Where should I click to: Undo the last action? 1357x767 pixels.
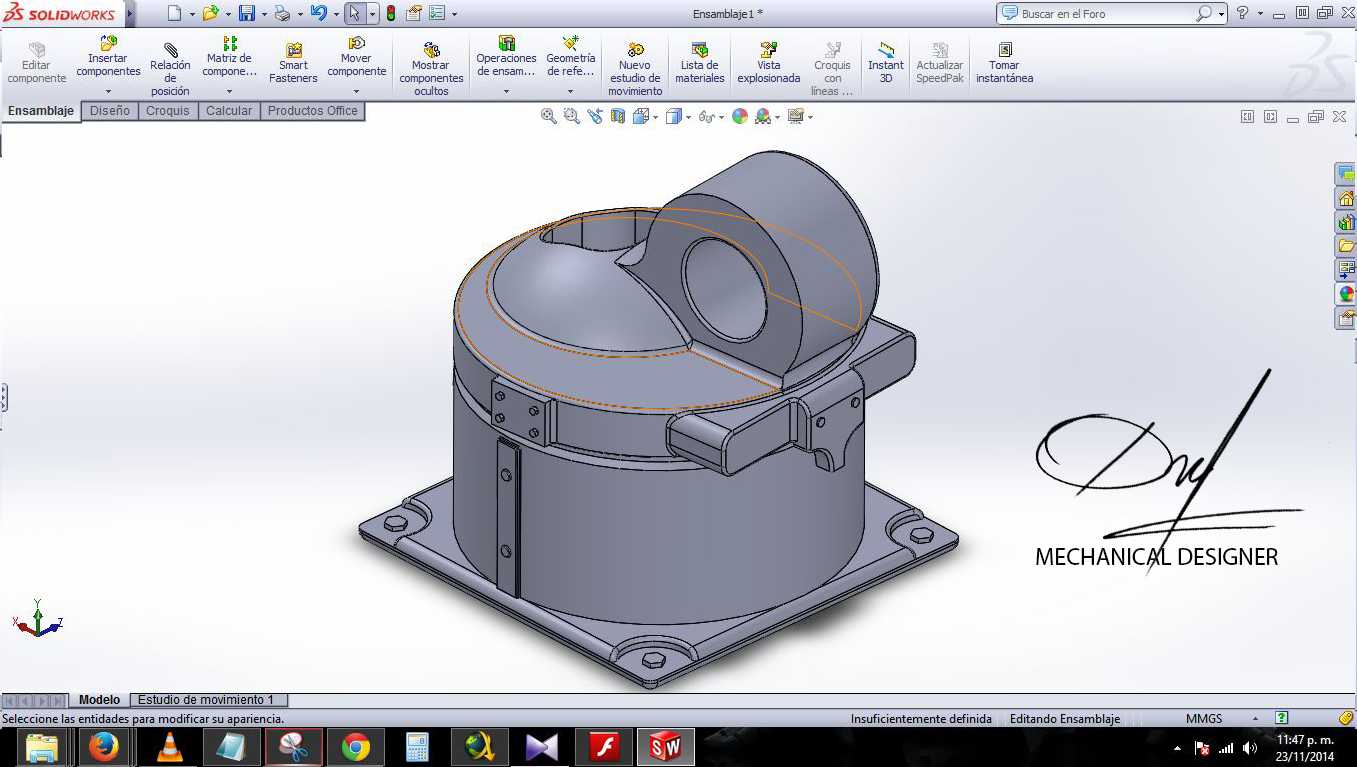pyautogui.click(x=318, y=14)
